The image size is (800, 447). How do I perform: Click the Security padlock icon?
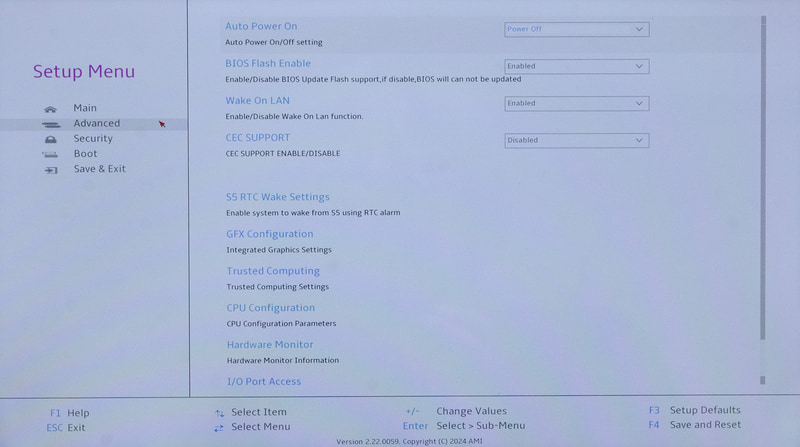click(51, 139)
